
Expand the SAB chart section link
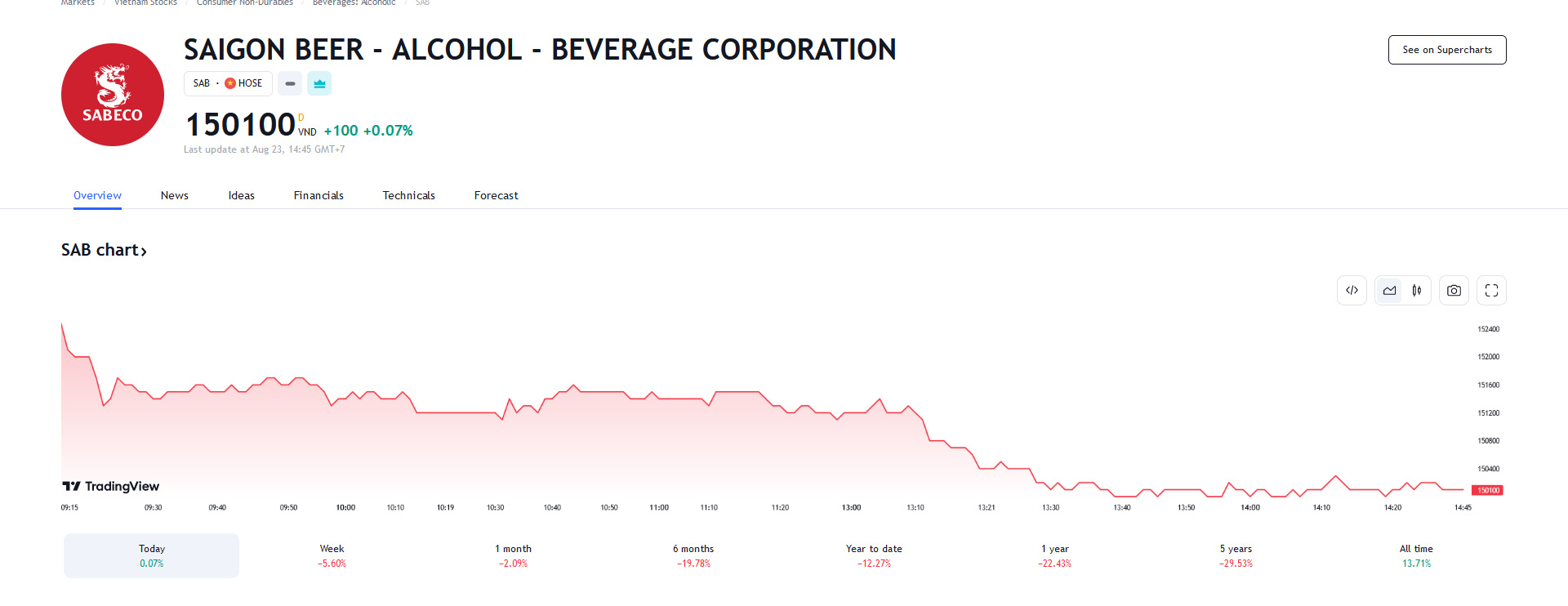(x=104, y=250)
